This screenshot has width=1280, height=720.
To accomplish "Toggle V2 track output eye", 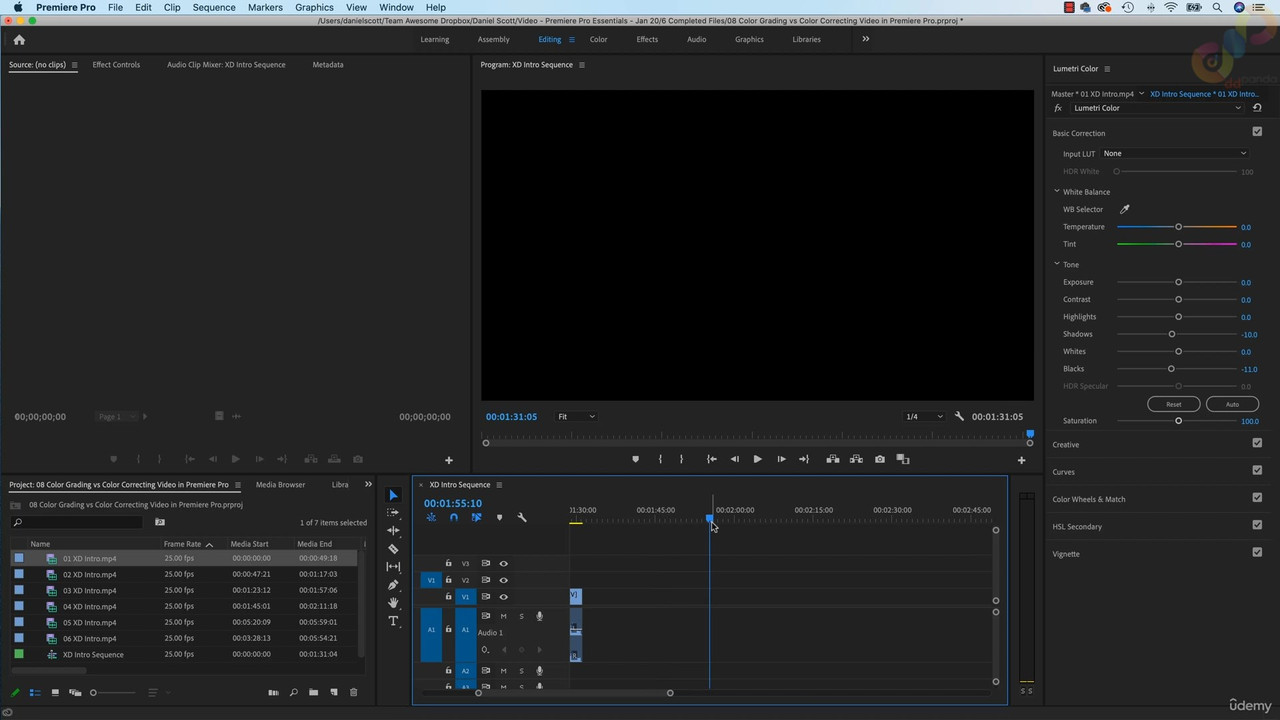I will tap(503, 580).
